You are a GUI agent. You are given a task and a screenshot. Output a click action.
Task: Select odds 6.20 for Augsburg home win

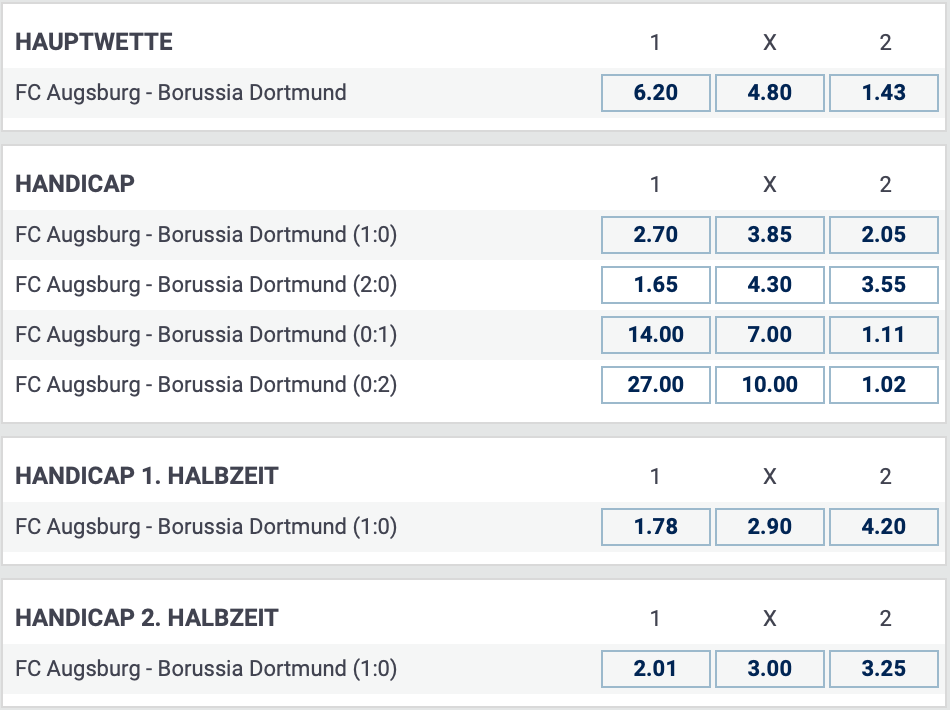pyautogui.click(x=655, y=92)
